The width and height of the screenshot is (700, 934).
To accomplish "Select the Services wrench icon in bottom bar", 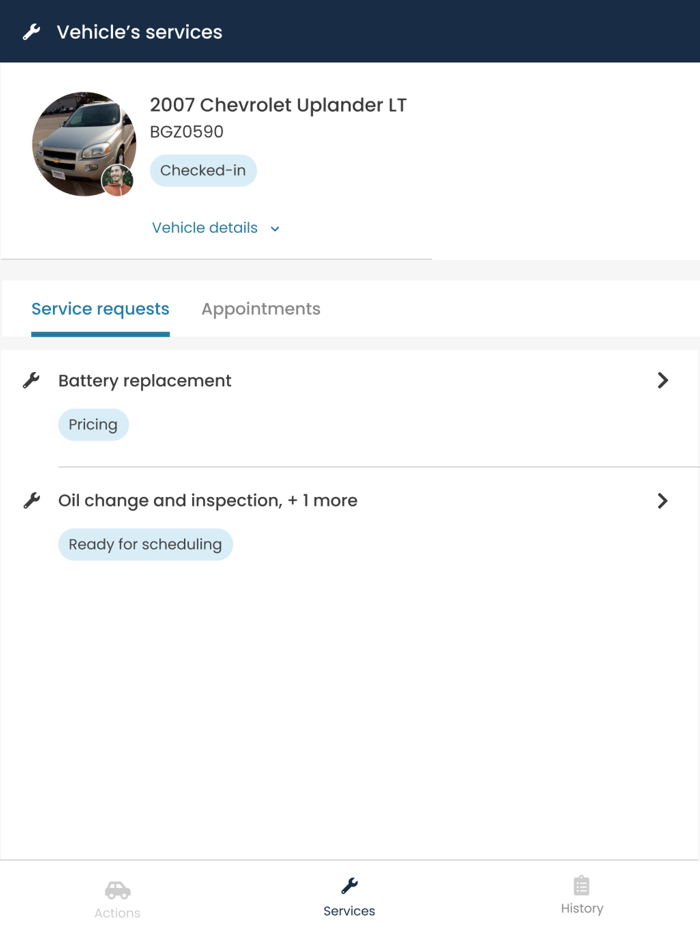I will [x=349, y=886].
